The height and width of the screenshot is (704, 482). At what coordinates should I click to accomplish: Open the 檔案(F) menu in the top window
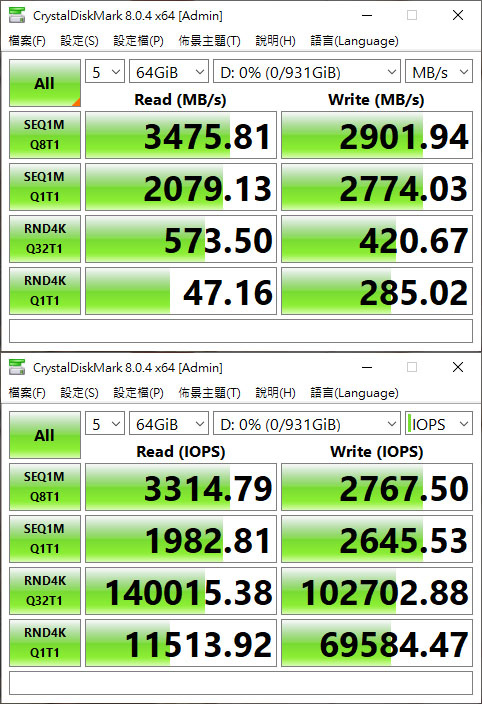pyautogui.click(x=27, y=41)
